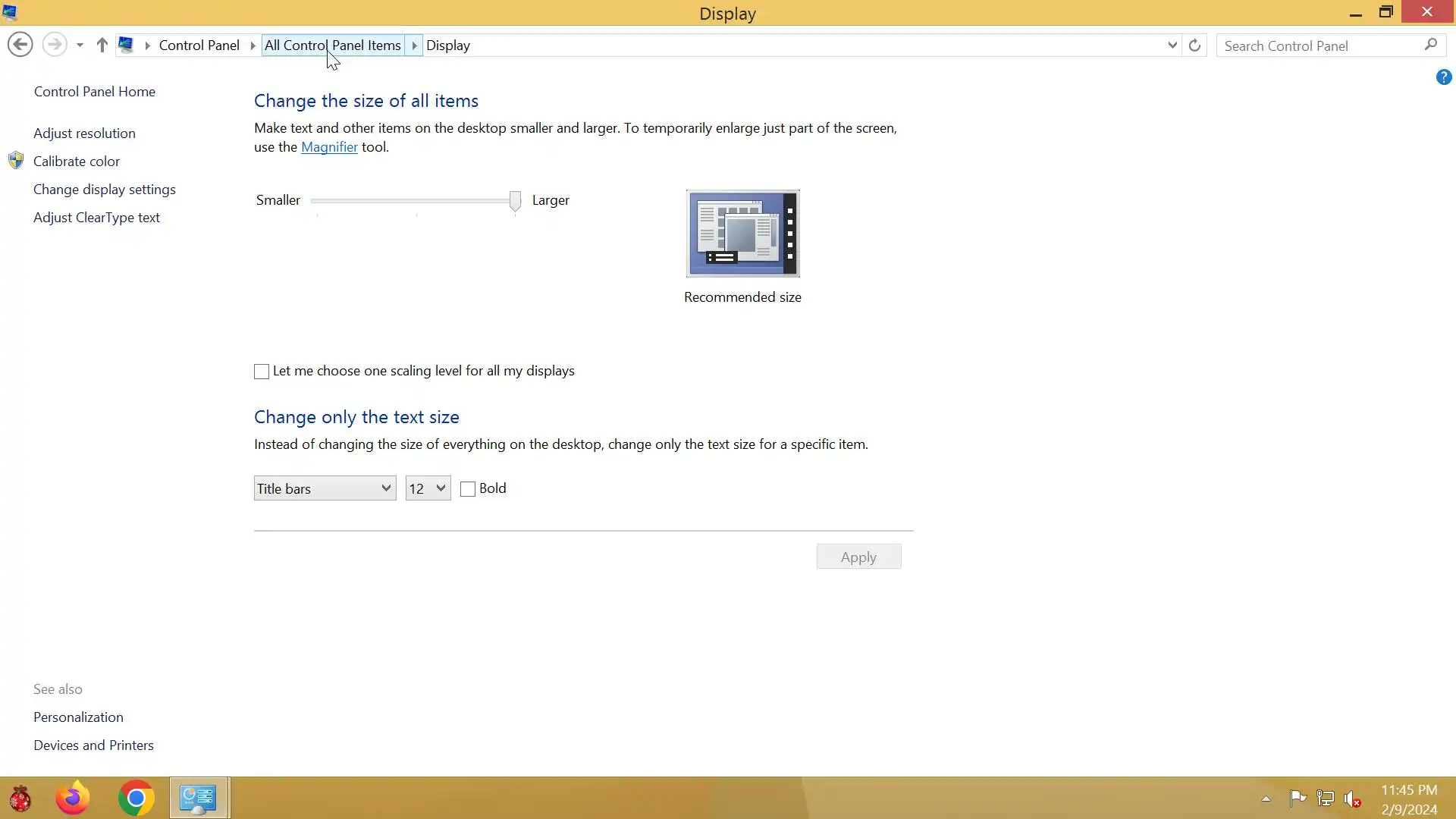1456x819 pixels.
Task: Click the Firefox icon in taskbar
Action: pyautogui.click(x=73, y=798)
